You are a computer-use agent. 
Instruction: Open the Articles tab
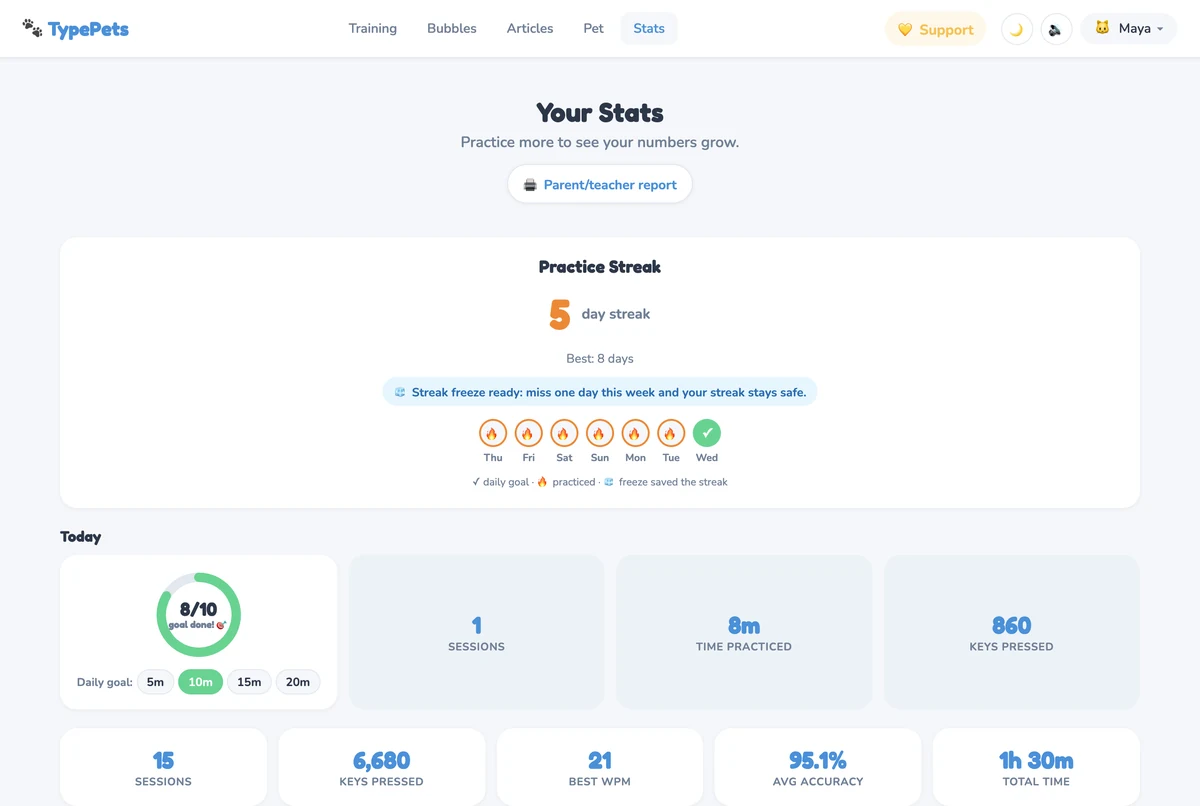(x=530, y=28)
